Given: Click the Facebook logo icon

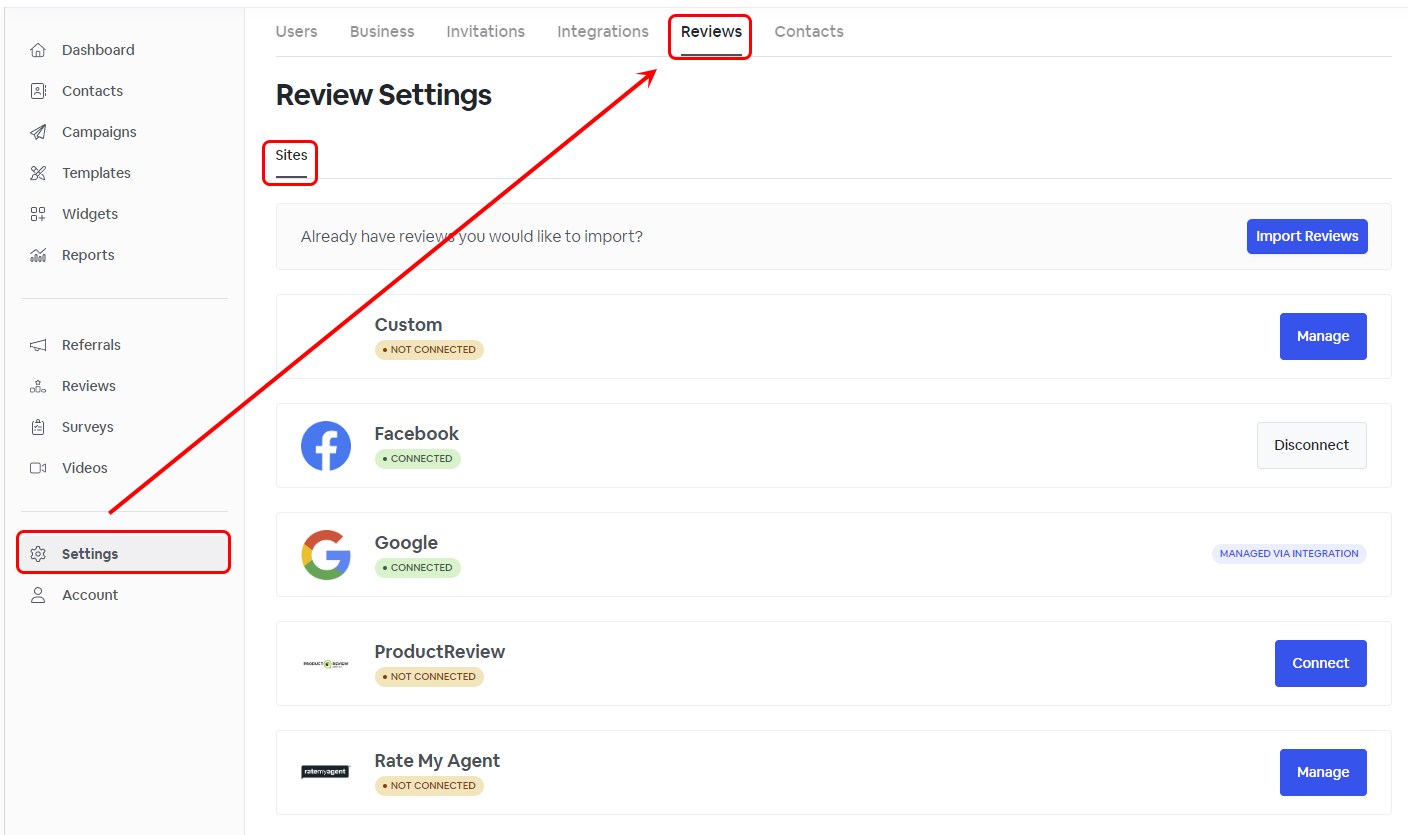Looking at the screenshot, I should point(326,446).
